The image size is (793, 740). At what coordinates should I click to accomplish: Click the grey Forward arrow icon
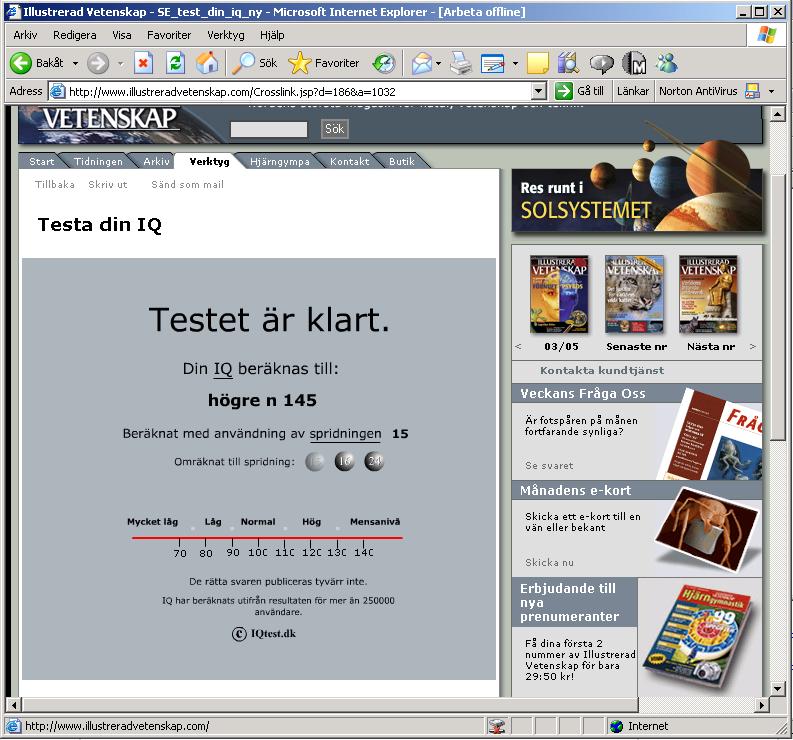pos(98,63)
